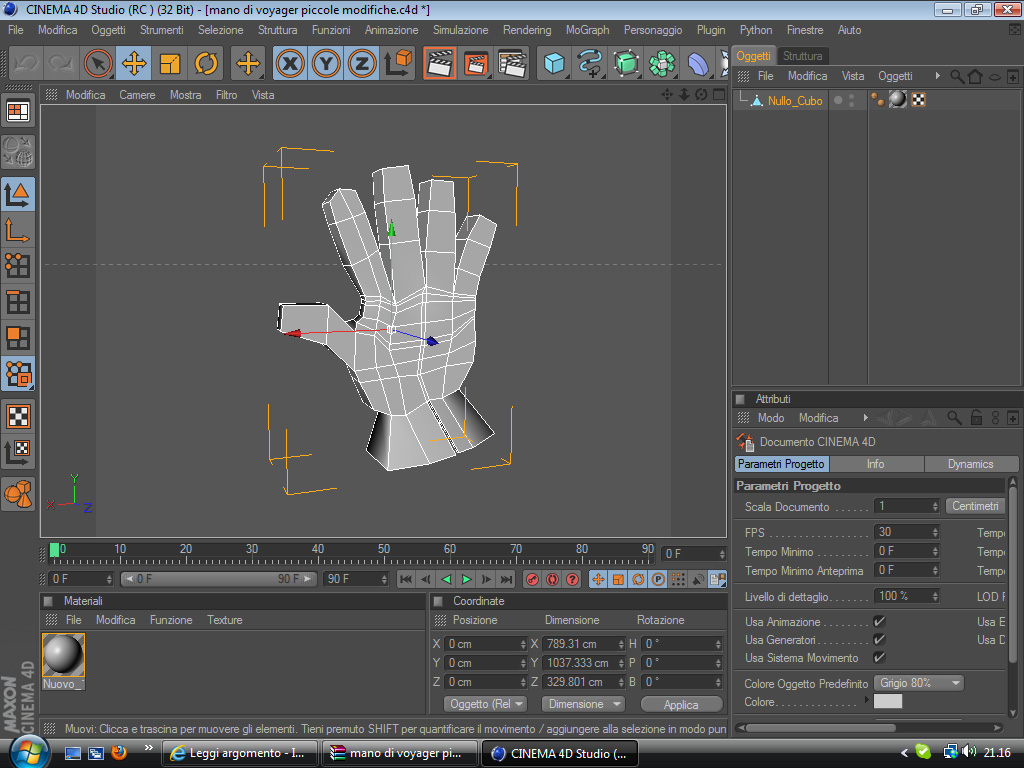Select the Scale tool in top toolbar

(x=170, y=64)
